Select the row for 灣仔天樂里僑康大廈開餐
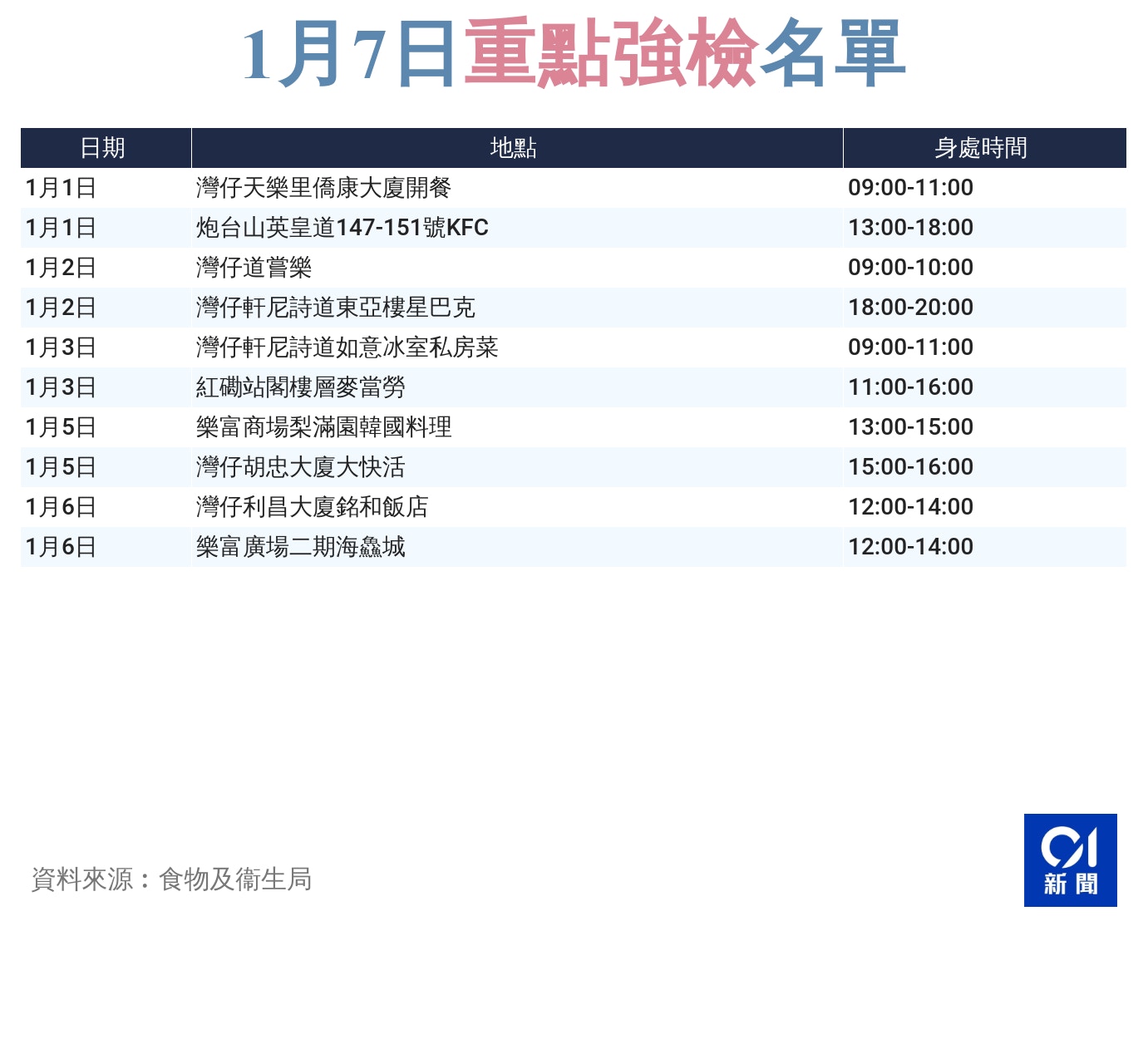The height and width of the screenshot is (1054, 1148). point(324,187)
